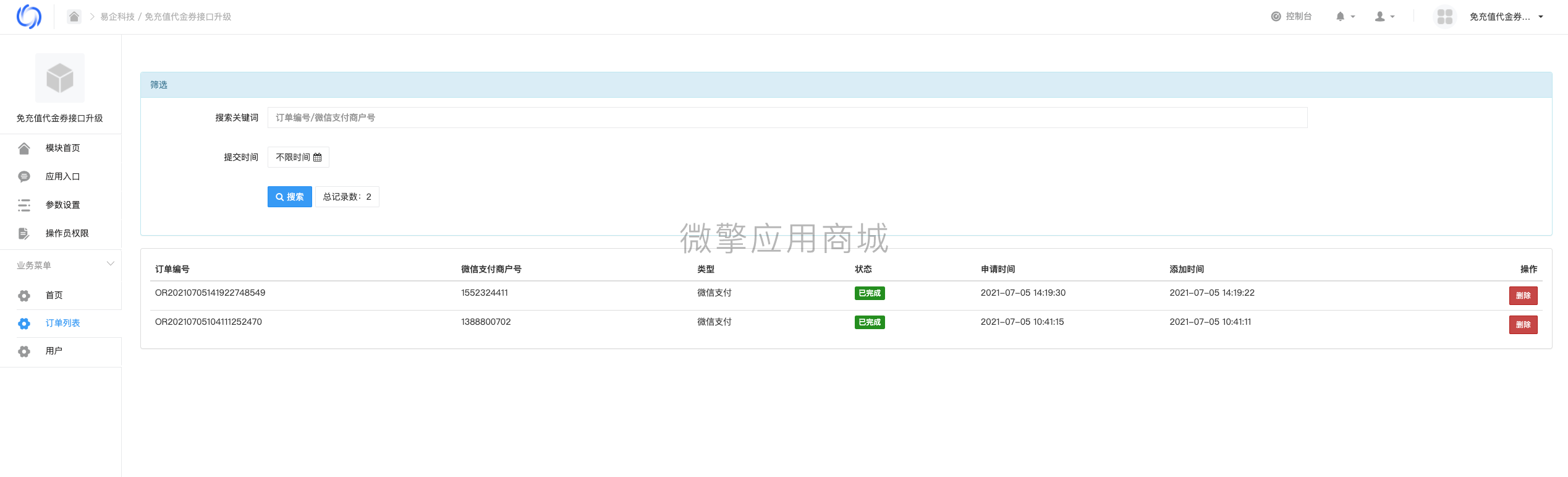Image resolution: width=1568 pixels, height=477 pixels.
Task: Click the 申请时间 column header
Action: point(998,269)
